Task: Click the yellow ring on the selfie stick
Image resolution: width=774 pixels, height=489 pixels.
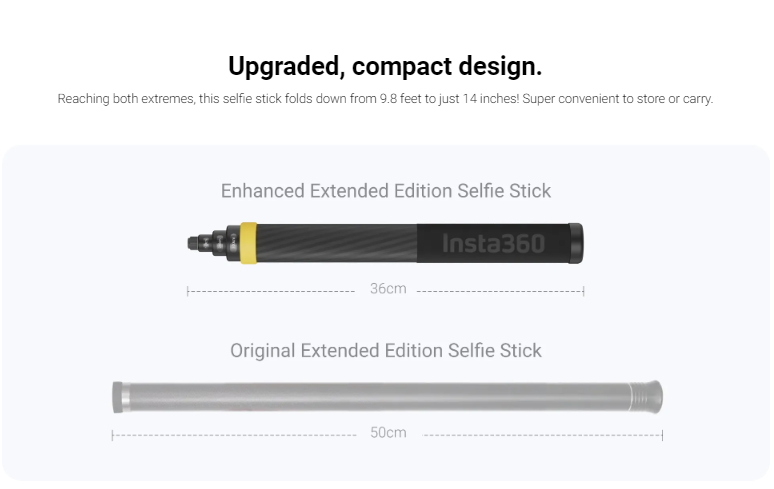Action: (x=248, y=243)
